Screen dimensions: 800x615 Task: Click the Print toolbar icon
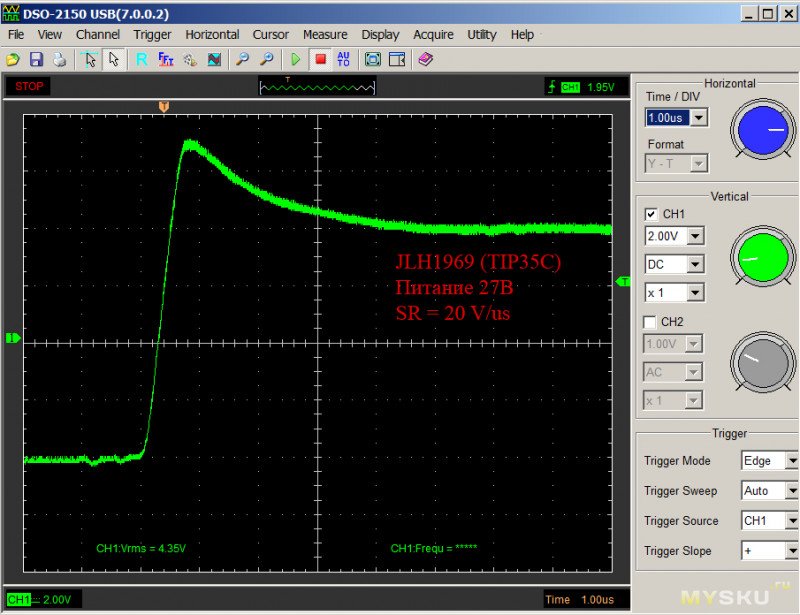click(59, 60)
